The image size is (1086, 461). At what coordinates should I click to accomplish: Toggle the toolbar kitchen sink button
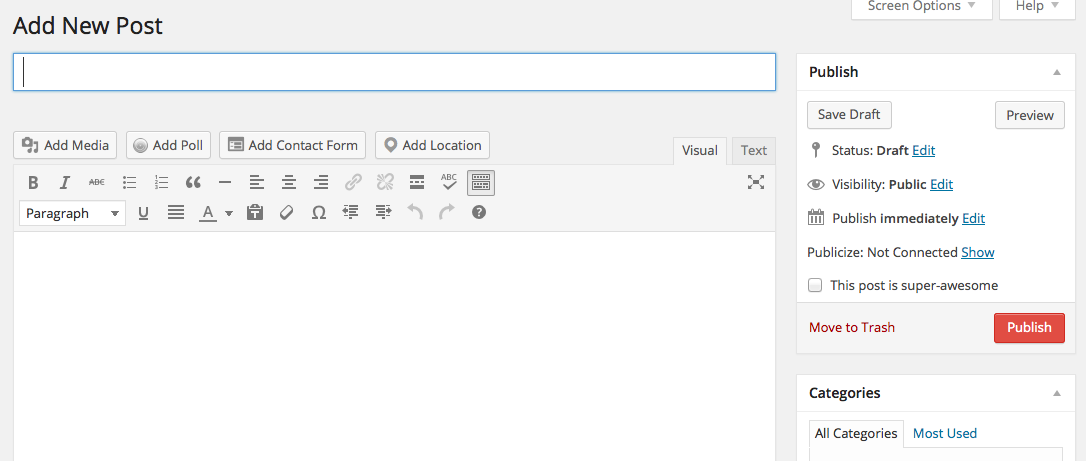[x=481, y=182]
